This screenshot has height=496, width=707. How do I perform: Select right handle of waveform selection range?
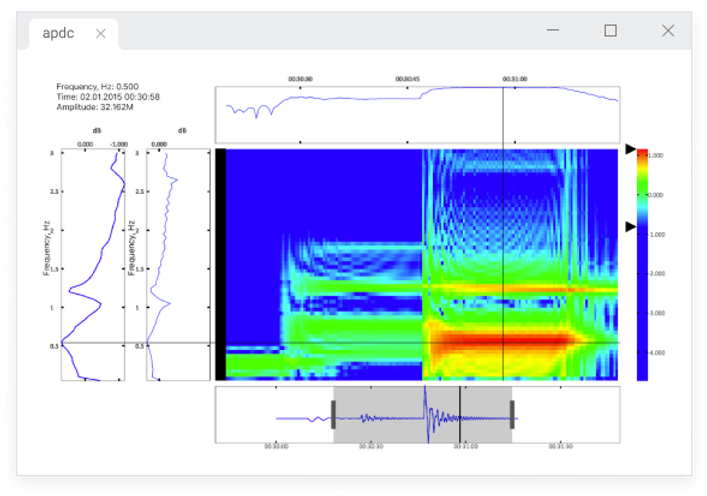(x=512, y=414)
